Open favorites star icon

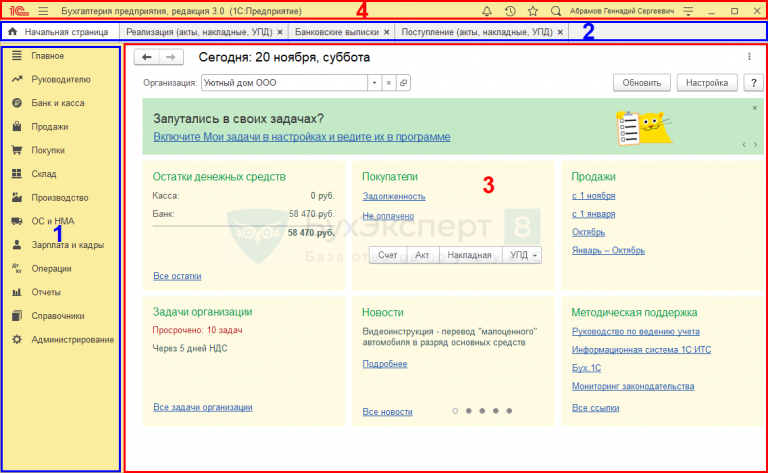pyautogui.click(x=533, y=11)
